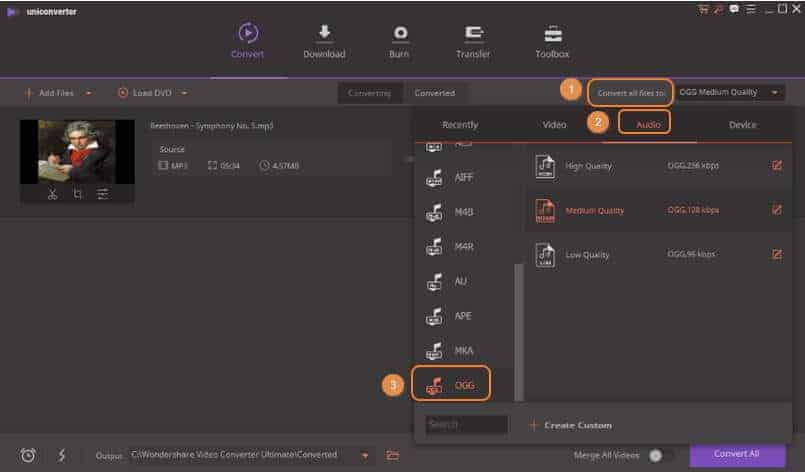Screen dimensions: 805x472
Task: Click the Convert all files to label
Action: point(630,93)
